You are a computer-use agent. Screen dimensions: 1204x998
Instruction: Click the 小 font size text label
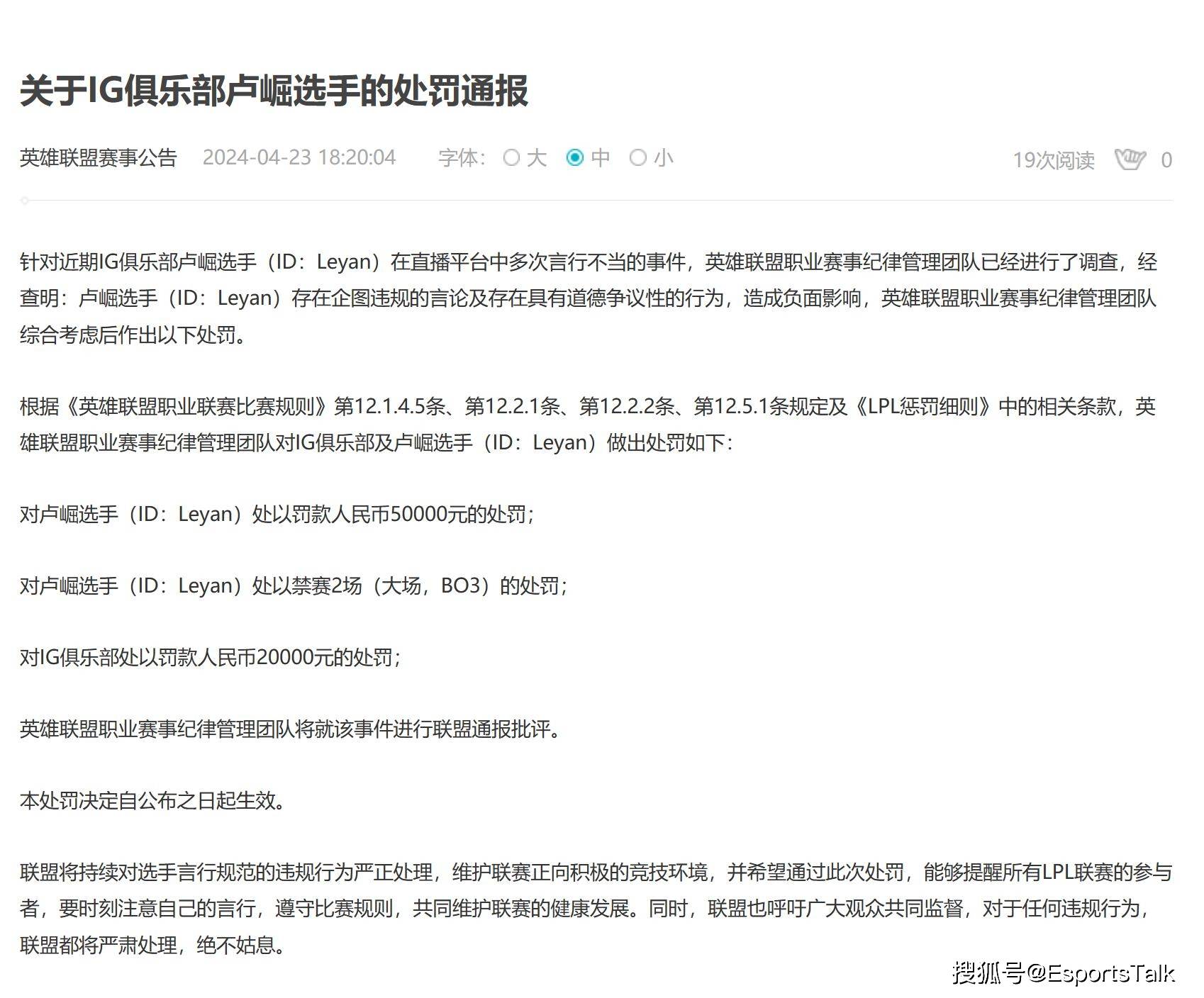click(x=664, y=157)
